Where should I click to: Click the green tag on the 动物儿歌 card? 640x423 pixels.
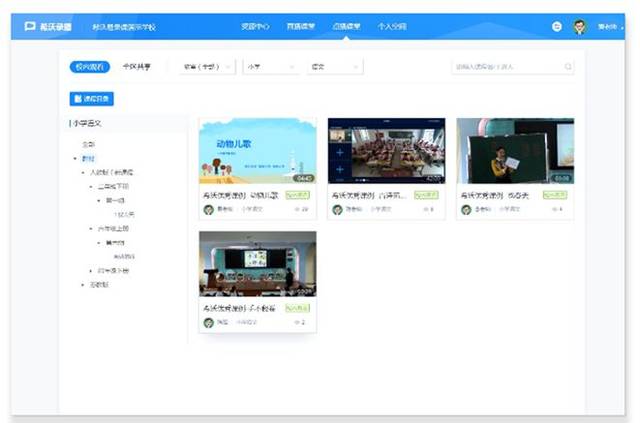point(298,195)
